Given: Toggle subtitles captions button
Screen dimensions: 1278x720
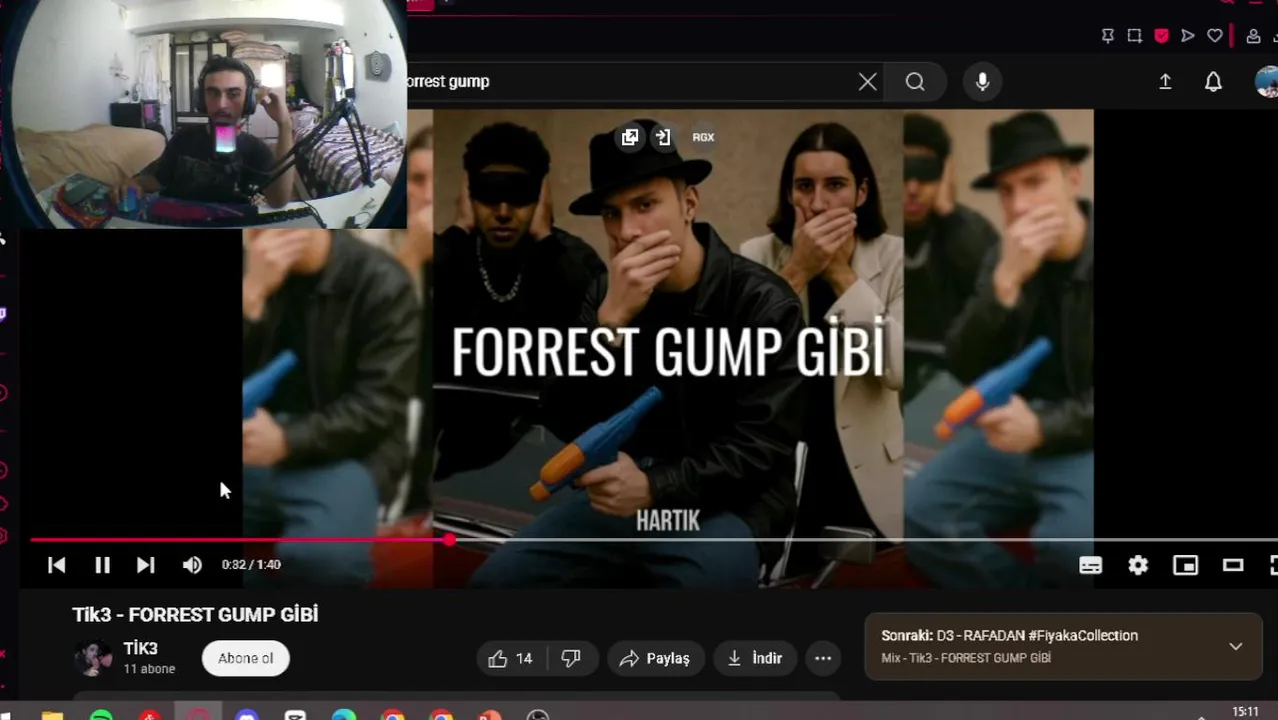Looking at the screenshot, I should [x=1090, y=565].
